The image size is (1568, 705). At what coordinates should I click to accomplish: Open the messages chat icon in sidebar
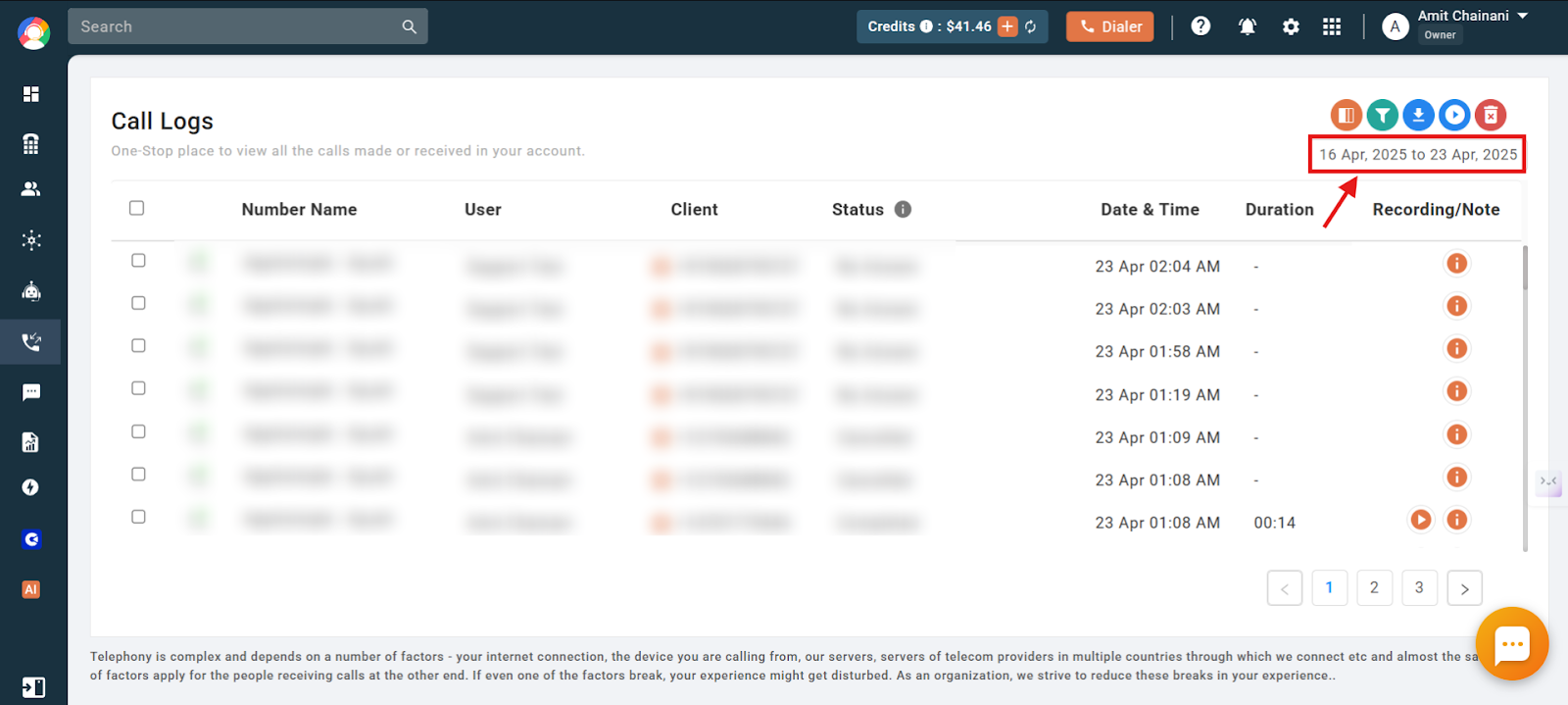point(31,392)
